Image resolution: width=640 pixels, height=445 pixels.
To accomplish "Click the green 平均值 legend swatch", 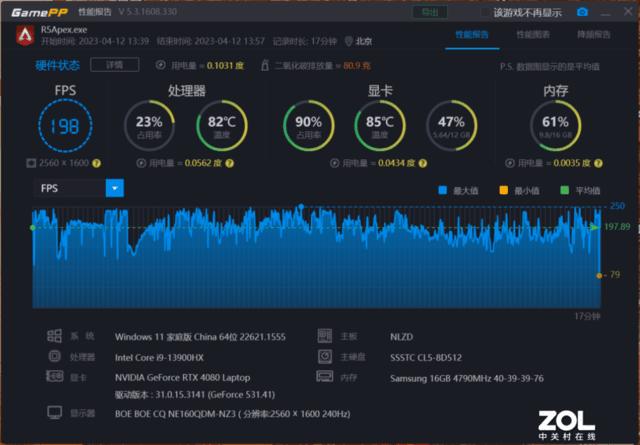I will coord(565,190).
